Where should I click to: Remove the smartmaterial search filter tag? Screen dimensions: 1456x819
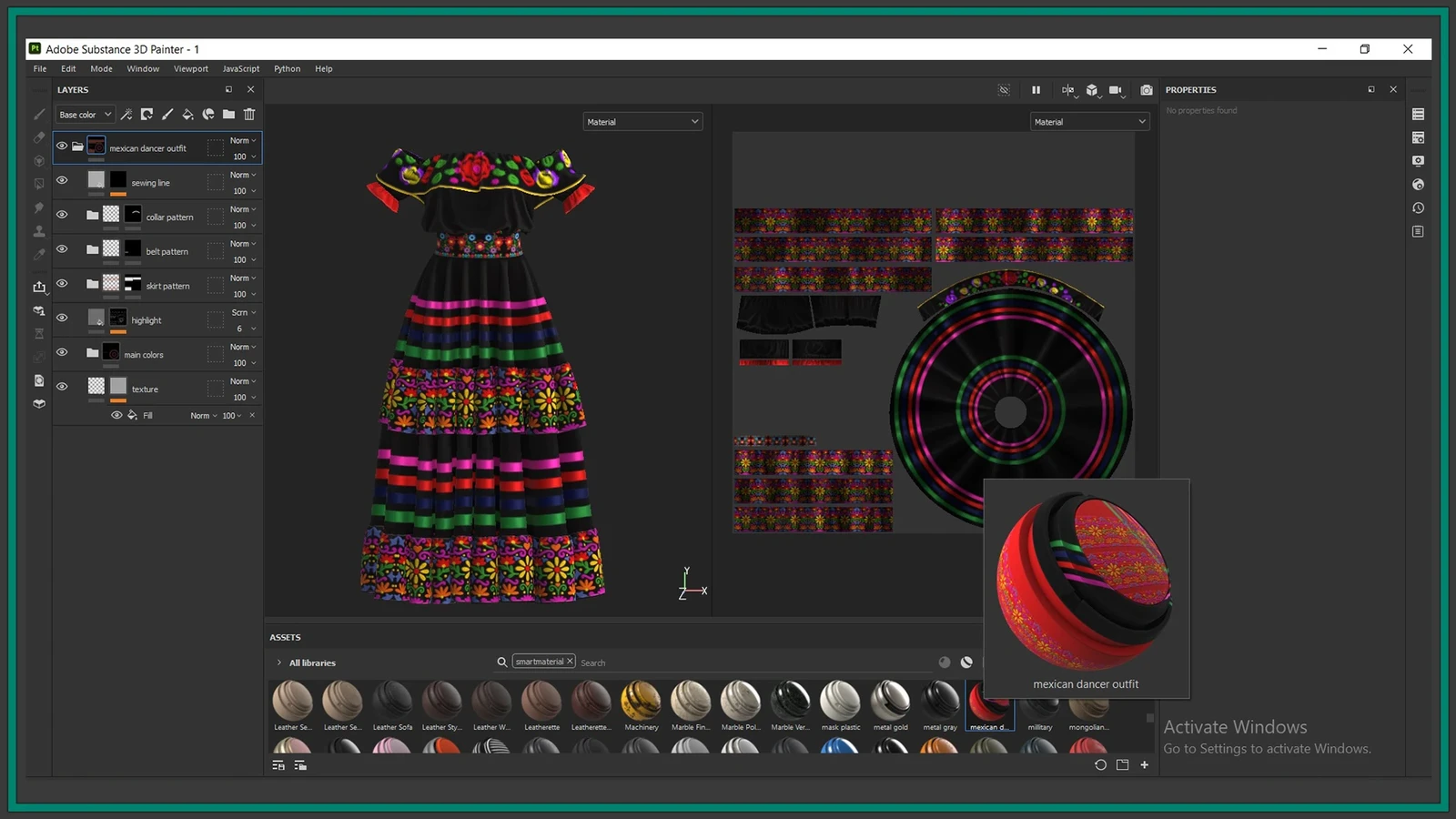[x=571, y=662]
